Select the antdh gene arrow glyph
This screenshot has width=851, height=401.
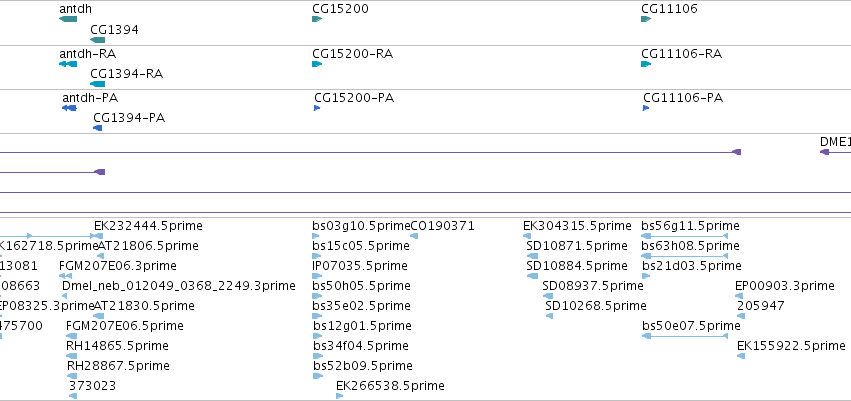pyautogui.click(x=68, y=19)
